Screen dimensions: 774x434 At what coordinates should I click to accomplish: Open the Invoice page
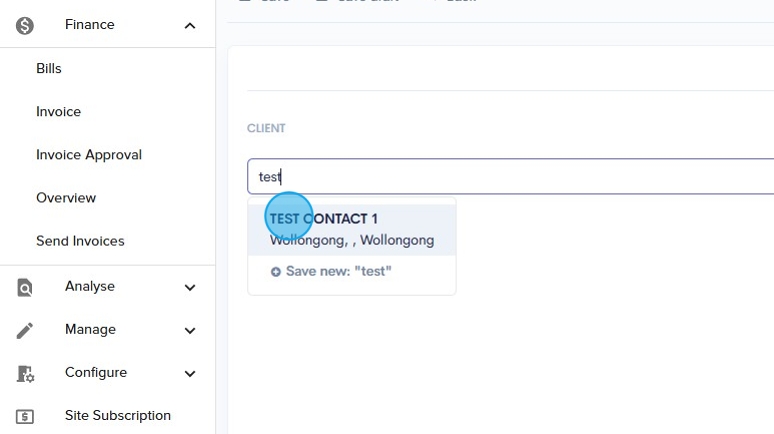point(58,112)
